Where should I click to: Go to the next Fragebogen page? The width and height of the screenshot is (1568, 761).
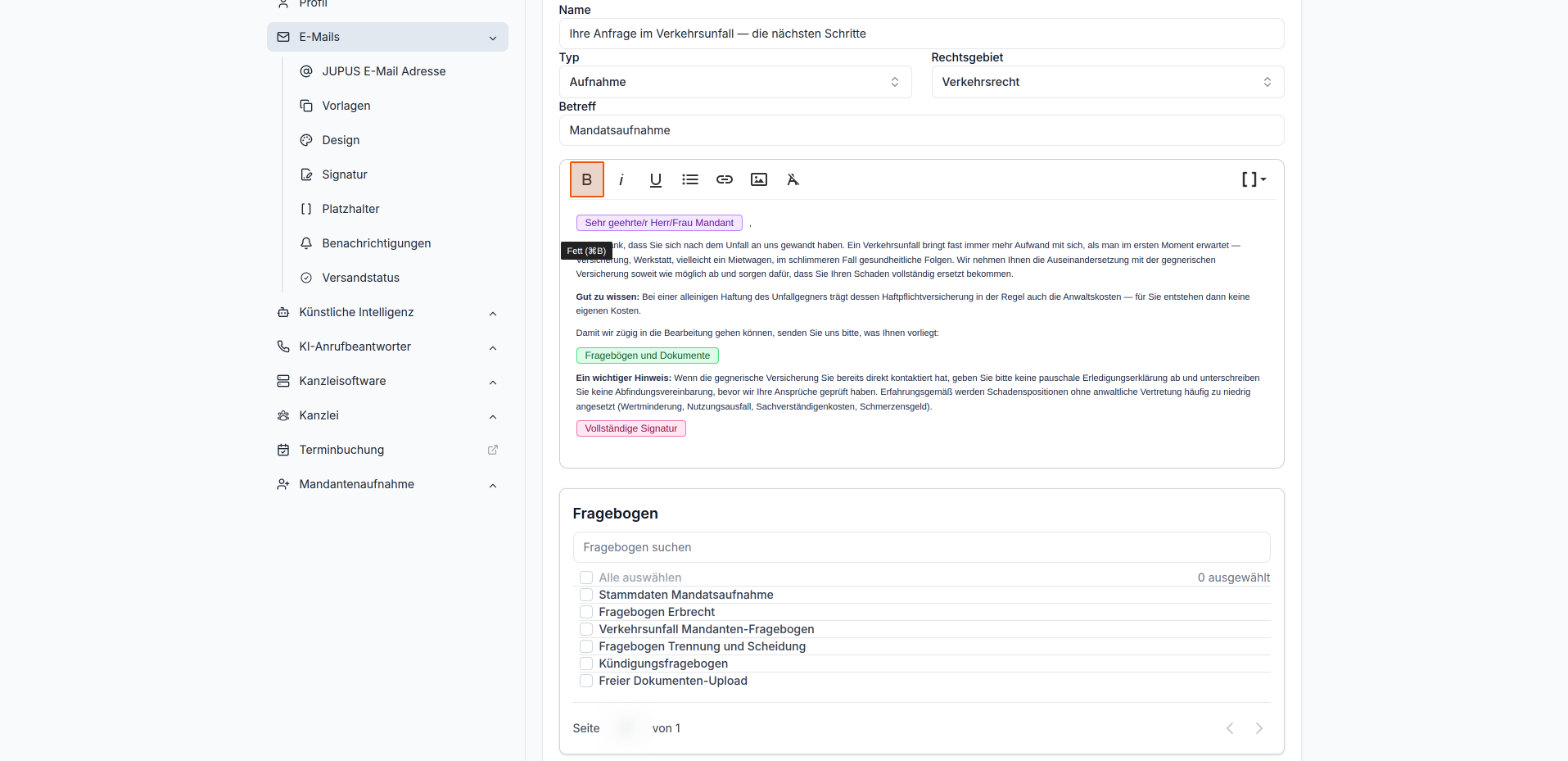coord(1259,728)
